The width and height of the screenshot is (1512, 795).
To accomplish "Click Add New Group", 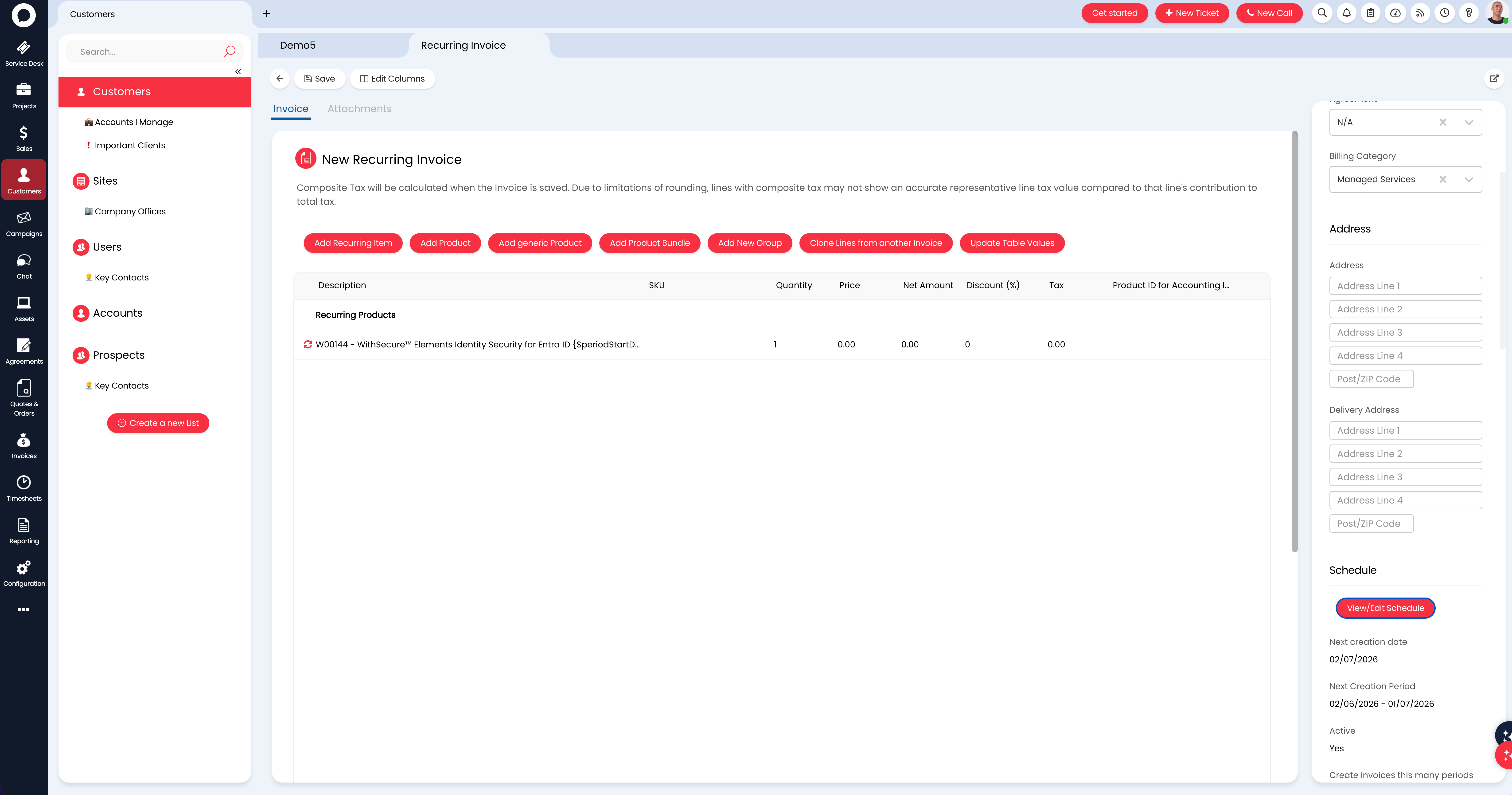I will pos(750,243).
